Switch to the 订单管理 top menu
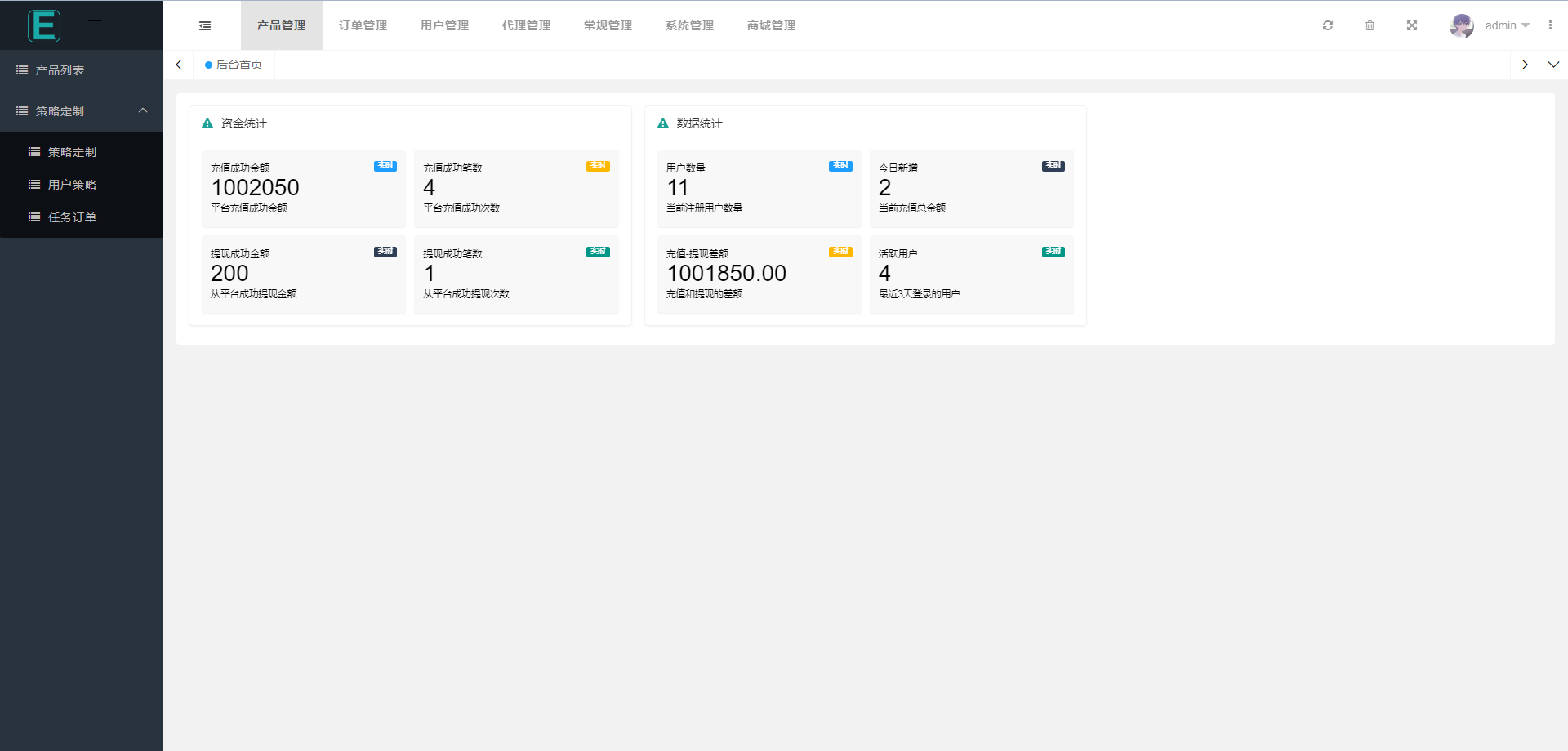Viewport: 1568px width, 751px height. (363, 26)
